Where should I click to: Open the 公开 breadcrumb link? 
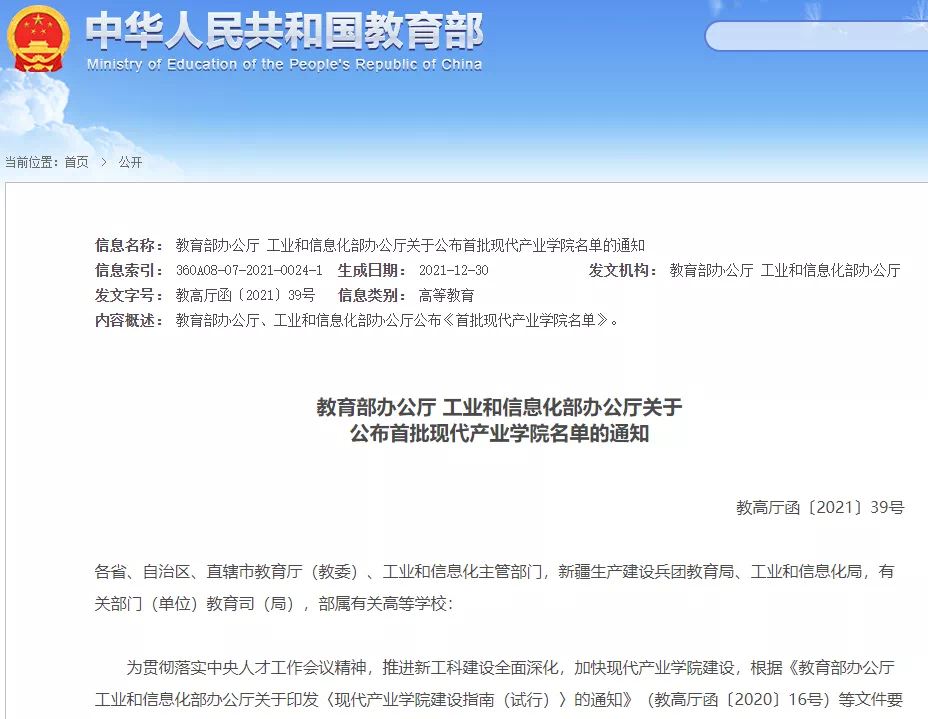[130, 162]
